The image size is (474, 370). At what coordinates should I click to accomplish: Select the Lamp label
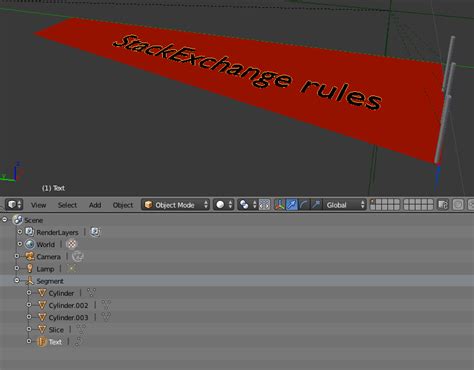45,269
